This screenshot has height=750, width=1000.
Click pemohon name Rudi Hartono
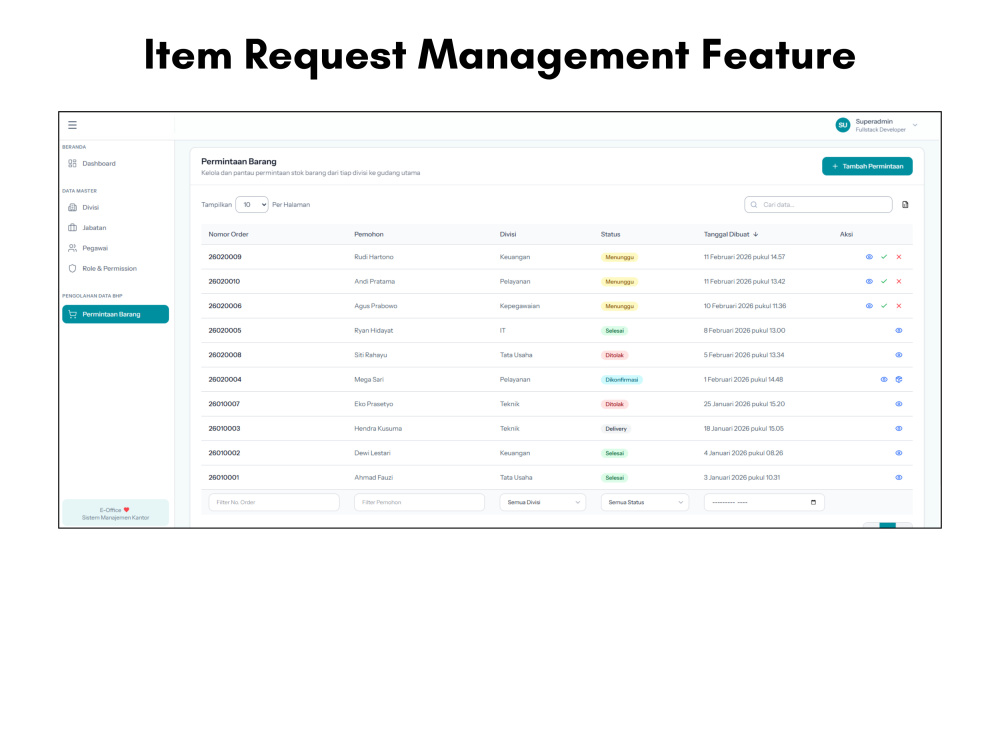374,257
